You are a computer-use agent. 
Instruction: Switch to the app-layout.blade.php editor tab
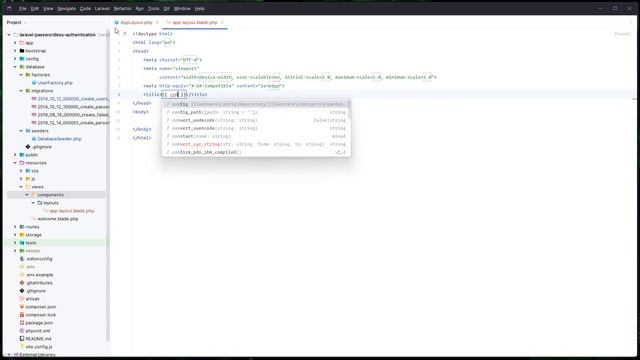[195, 23]
